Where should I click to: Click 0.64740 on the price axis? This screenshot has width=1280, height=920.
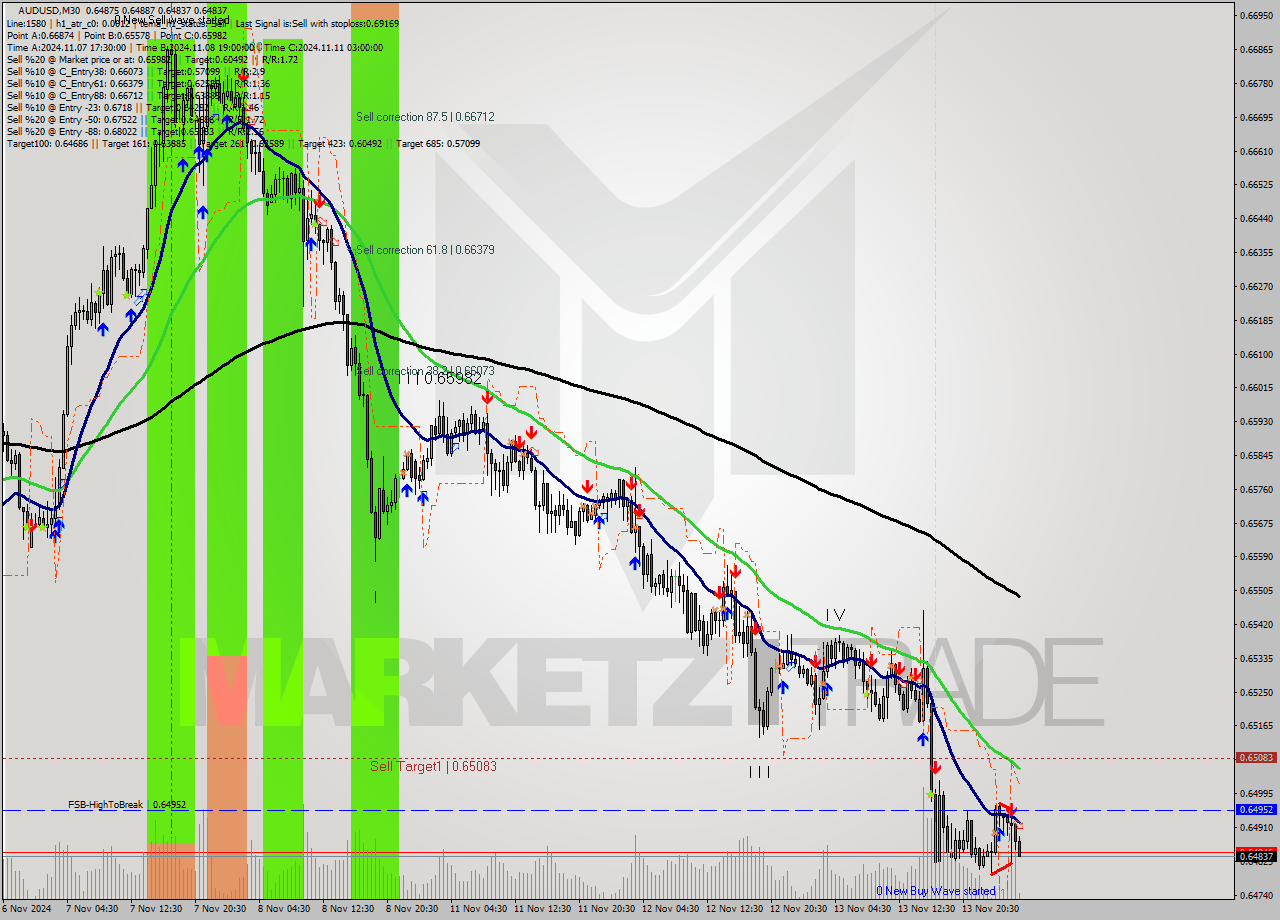point(1257,895)
